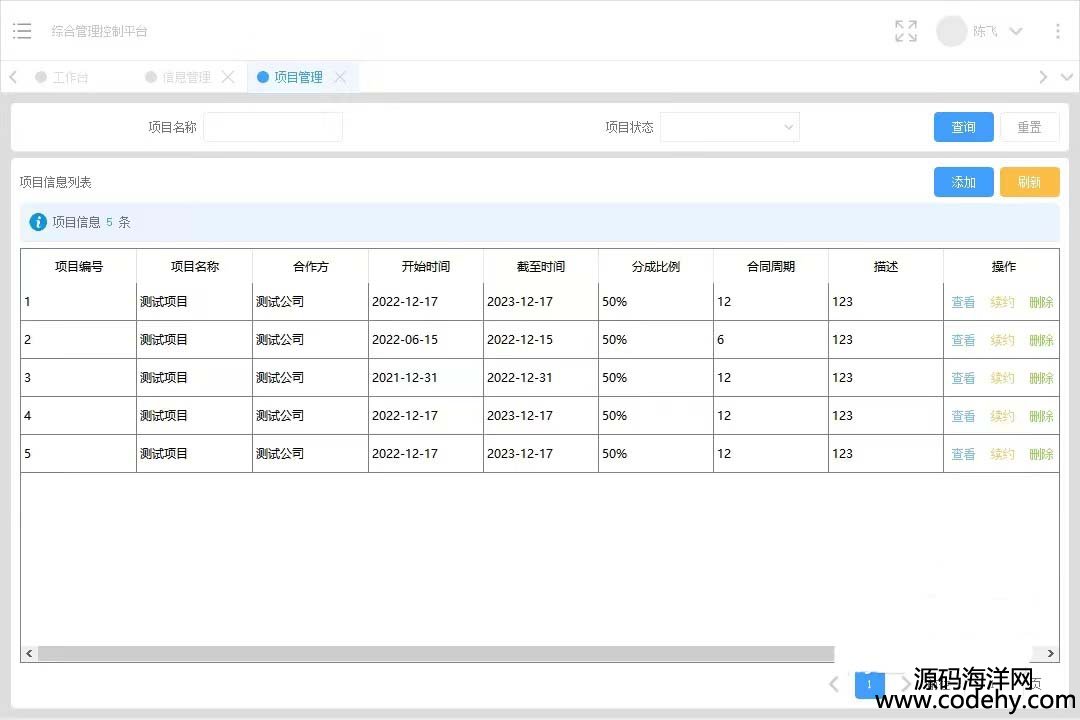The image size is (1080, 720).
Task: Click the scrollbar left arrow
Action: 29,653
